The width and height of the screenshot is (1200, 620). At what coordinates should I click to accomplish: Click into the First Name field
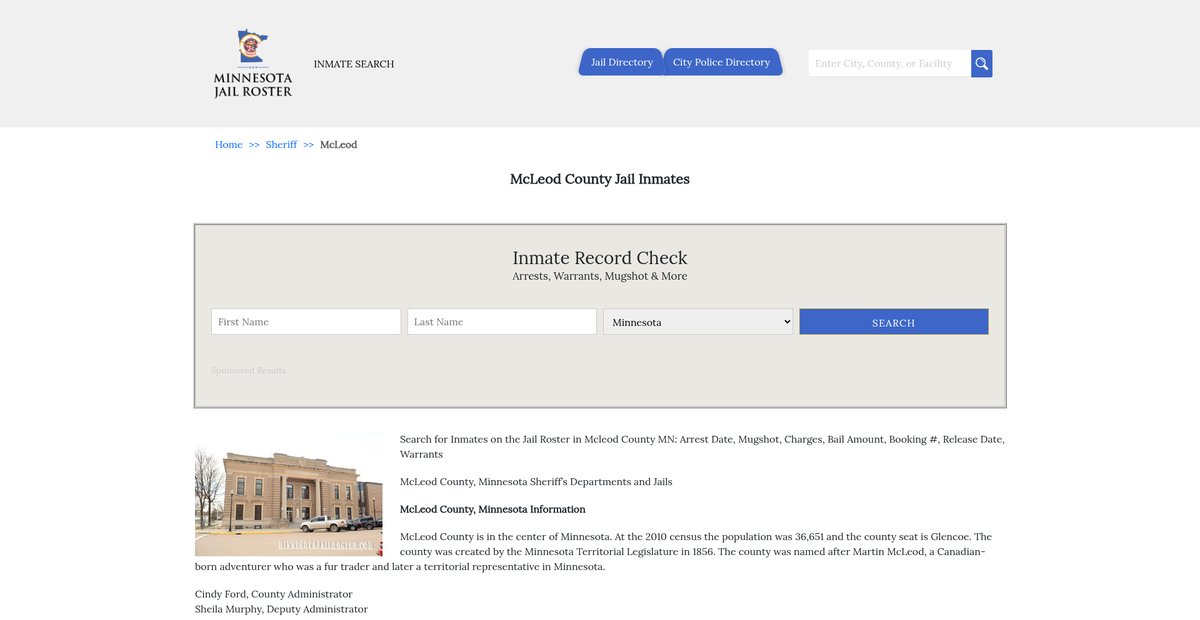[306, 322]
